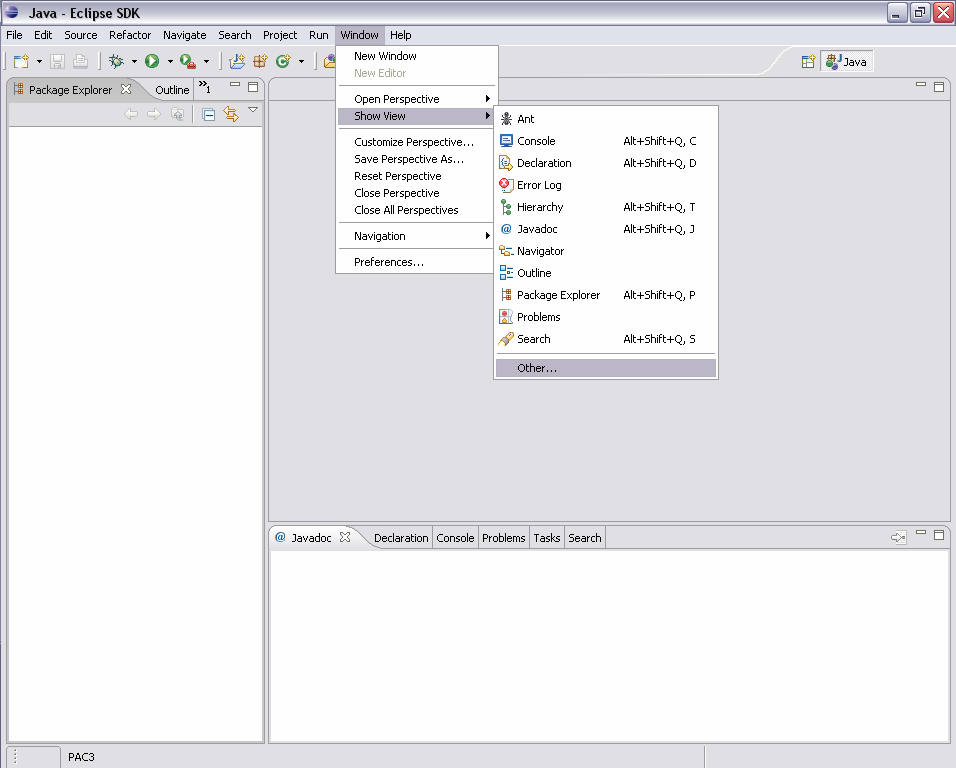Select Console in the Show View submenu
Viewport: 956px width, 768px height.
(x=606, y=141)
